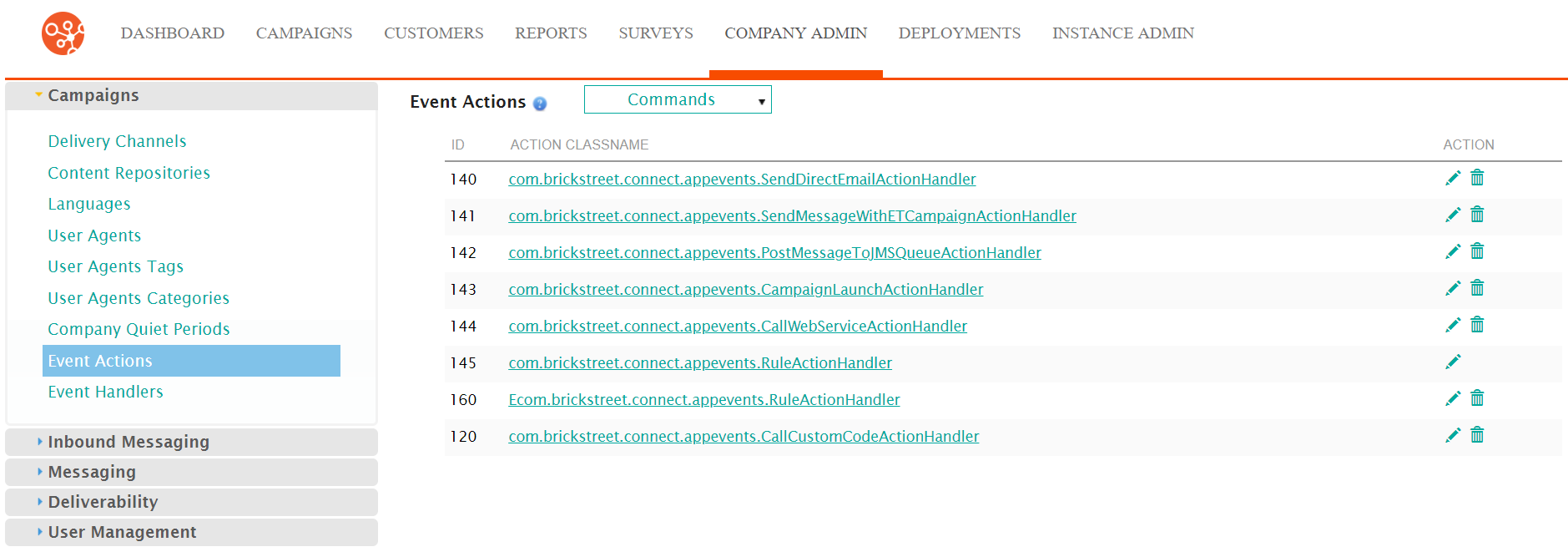Click the Action Classname column header
1568x552 pixels.
579,144
